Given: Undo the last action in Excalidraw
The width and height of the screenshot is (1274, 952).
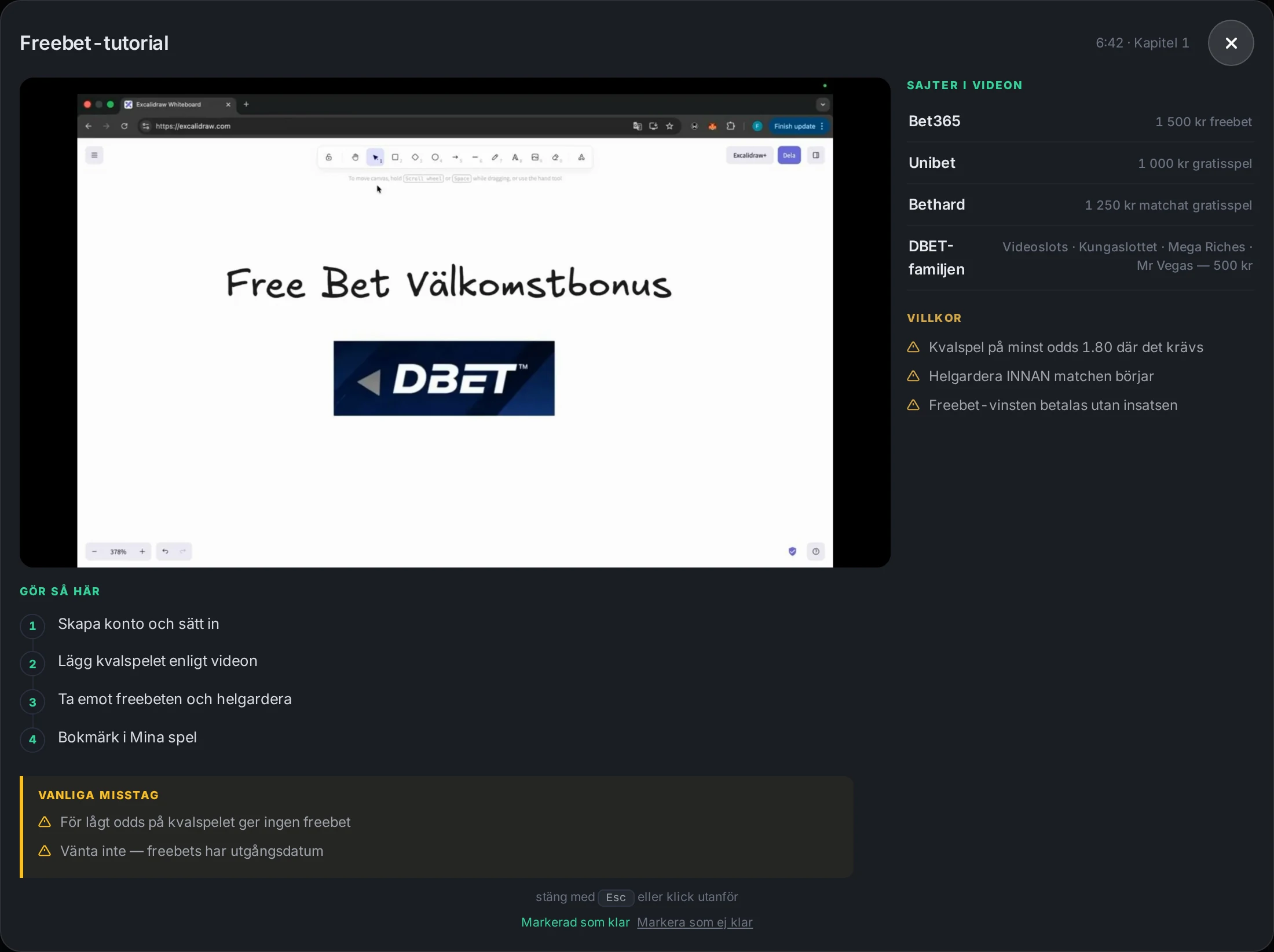Looking at the screenshot, I should (165, 551).
